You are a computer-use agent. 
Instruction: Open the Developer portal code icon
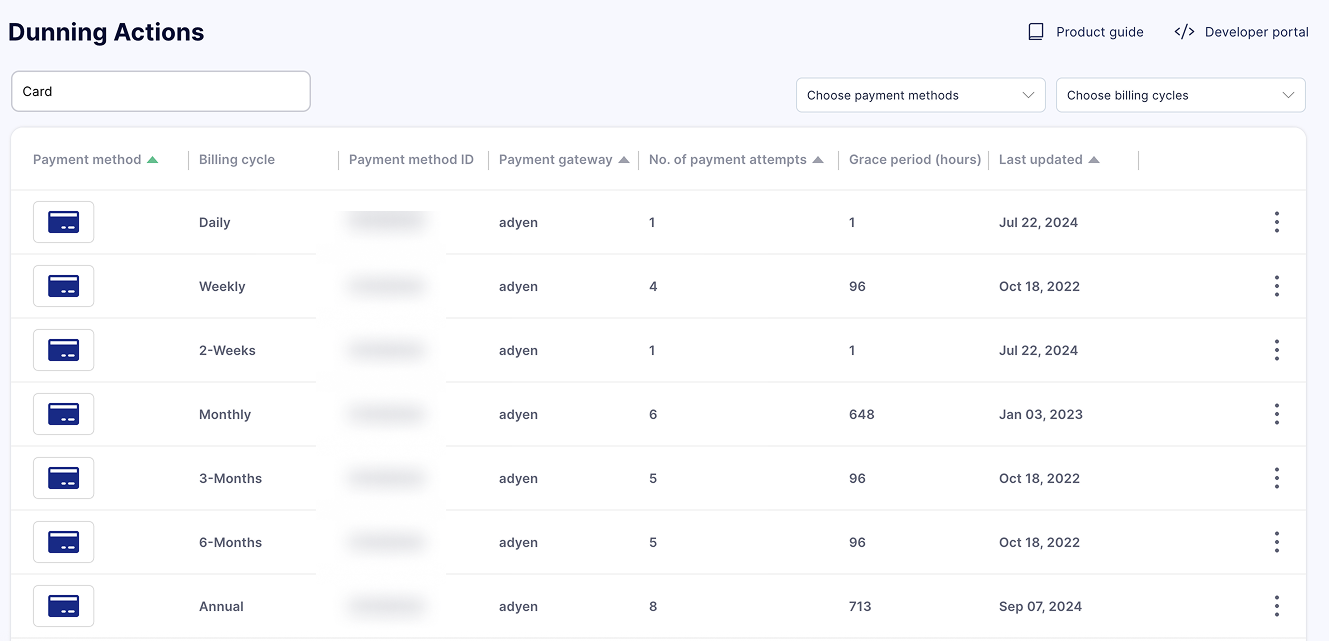[1184, 32]
